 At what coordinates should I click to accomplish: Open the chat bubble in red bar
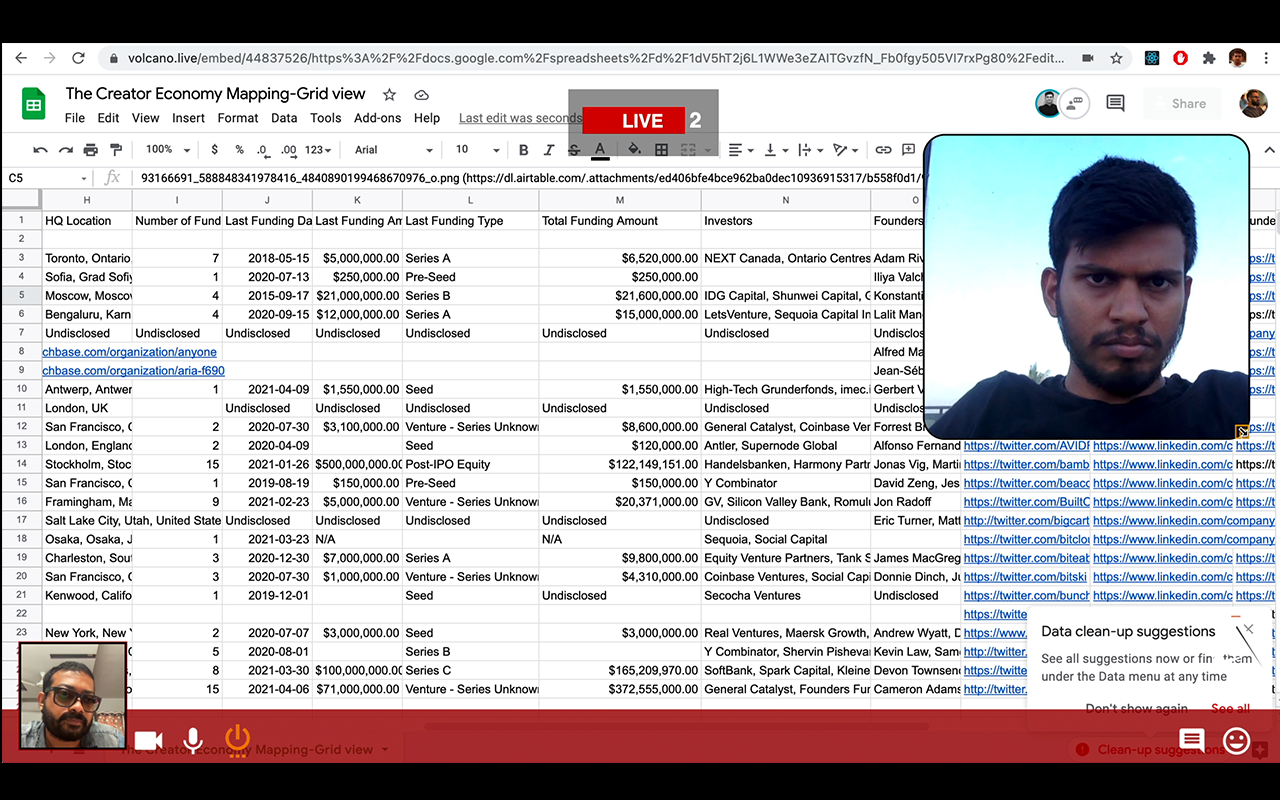pos(1191,740)
